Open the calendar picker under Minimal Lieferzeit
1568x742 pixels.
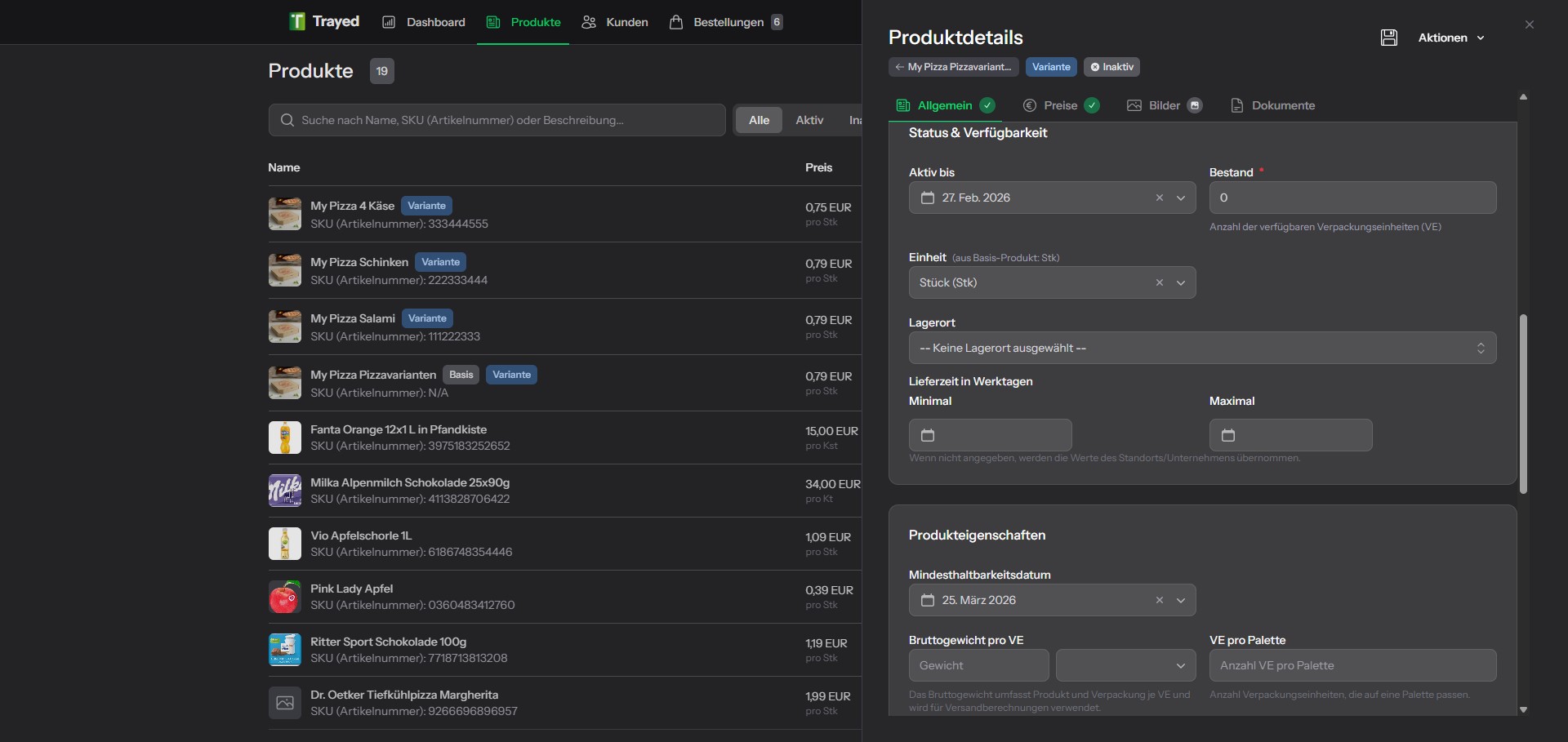pos(928,435)
